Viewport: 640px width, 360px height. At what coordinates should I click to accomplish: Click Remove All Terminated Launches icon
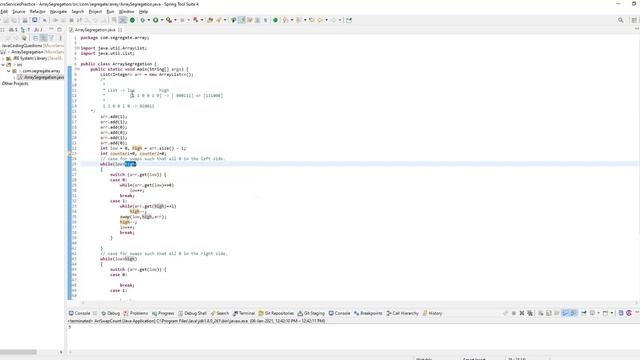tap(530, 313)
